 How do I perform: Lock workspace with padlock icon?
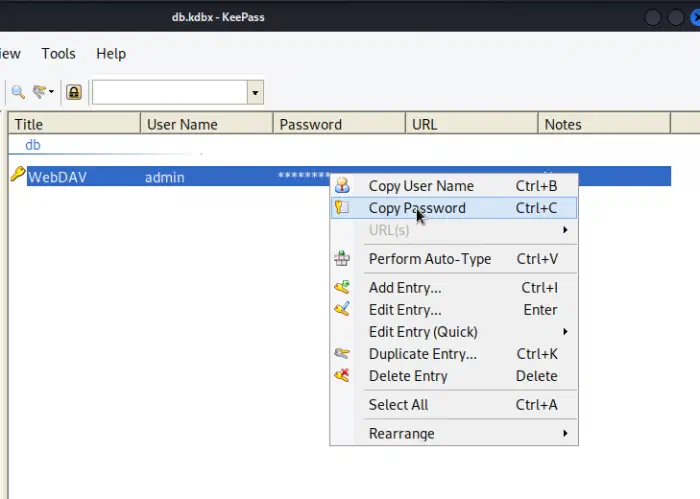pyautogui.click(x=74, y=92)
